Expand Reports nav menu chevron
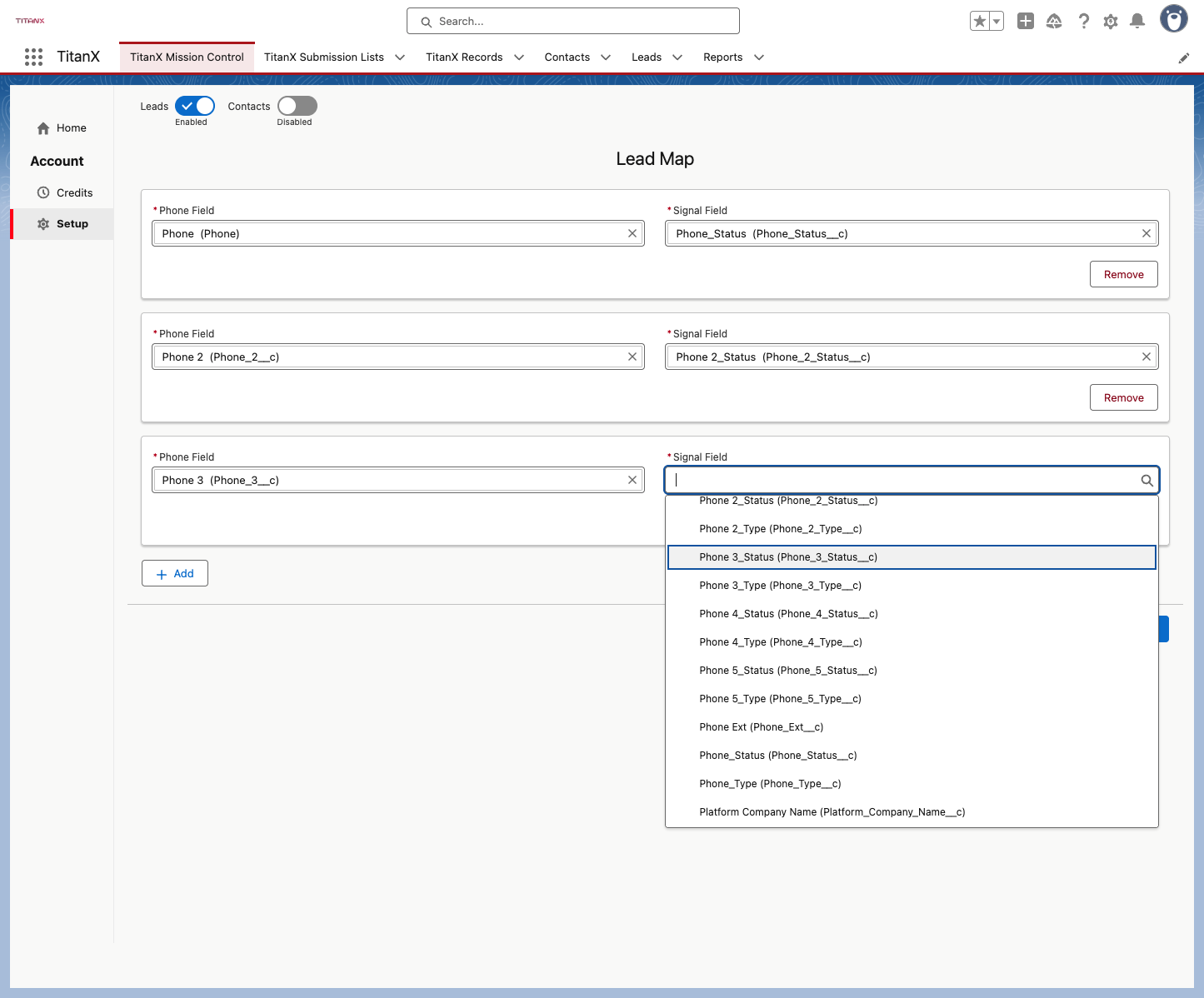 [x=759, y=57]
